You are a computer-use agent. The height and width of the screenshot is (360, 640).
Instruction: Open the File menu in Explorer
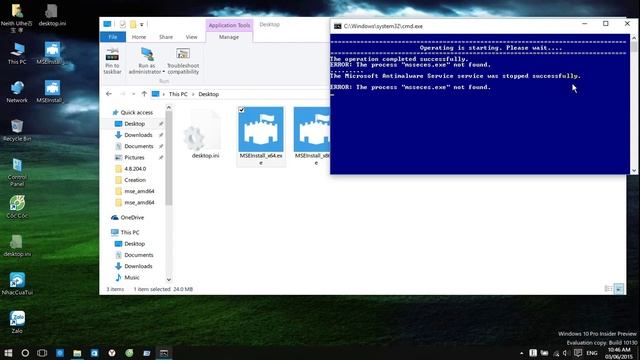tap(113, 37)
